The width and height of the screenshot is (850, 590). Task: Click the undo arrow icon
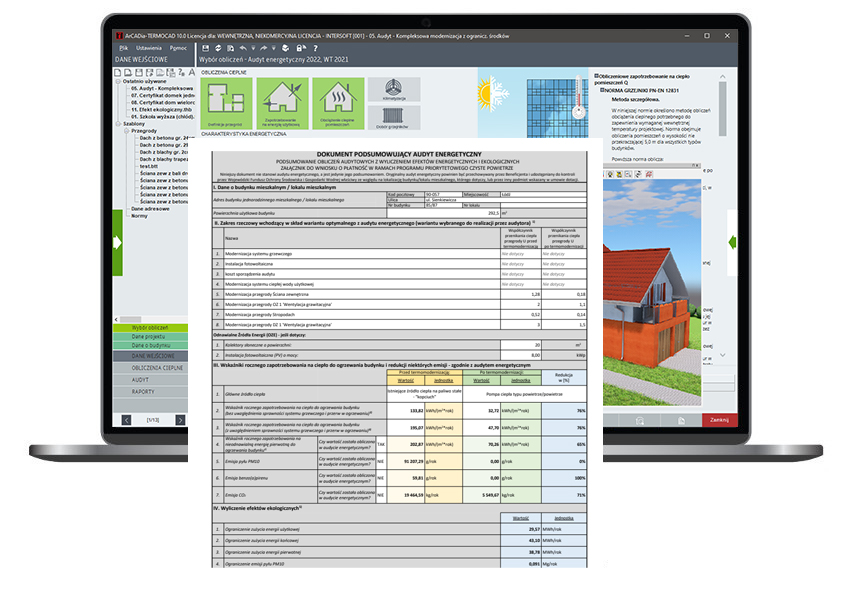[x=243, y=48]
